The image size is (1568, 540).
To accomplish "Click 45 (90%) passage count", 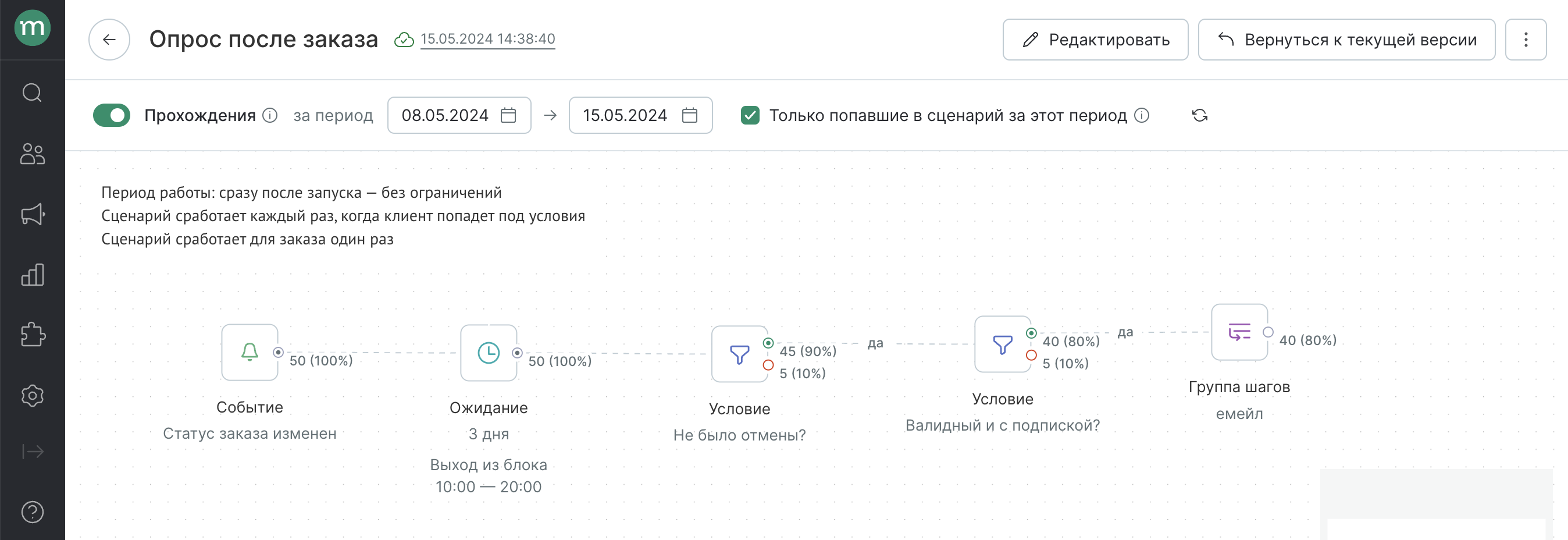I will click(808, 351).
